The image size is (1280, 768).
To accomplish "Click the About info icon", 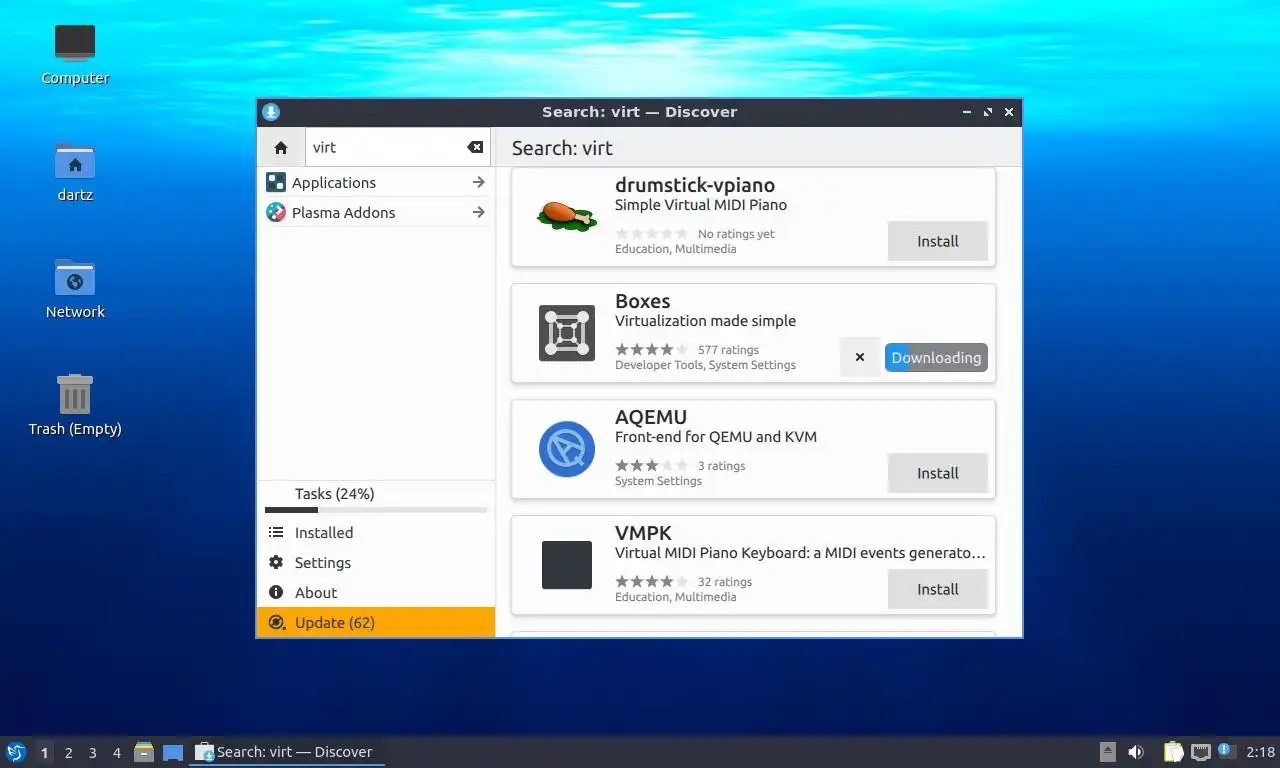I will (x=276, y=593).
